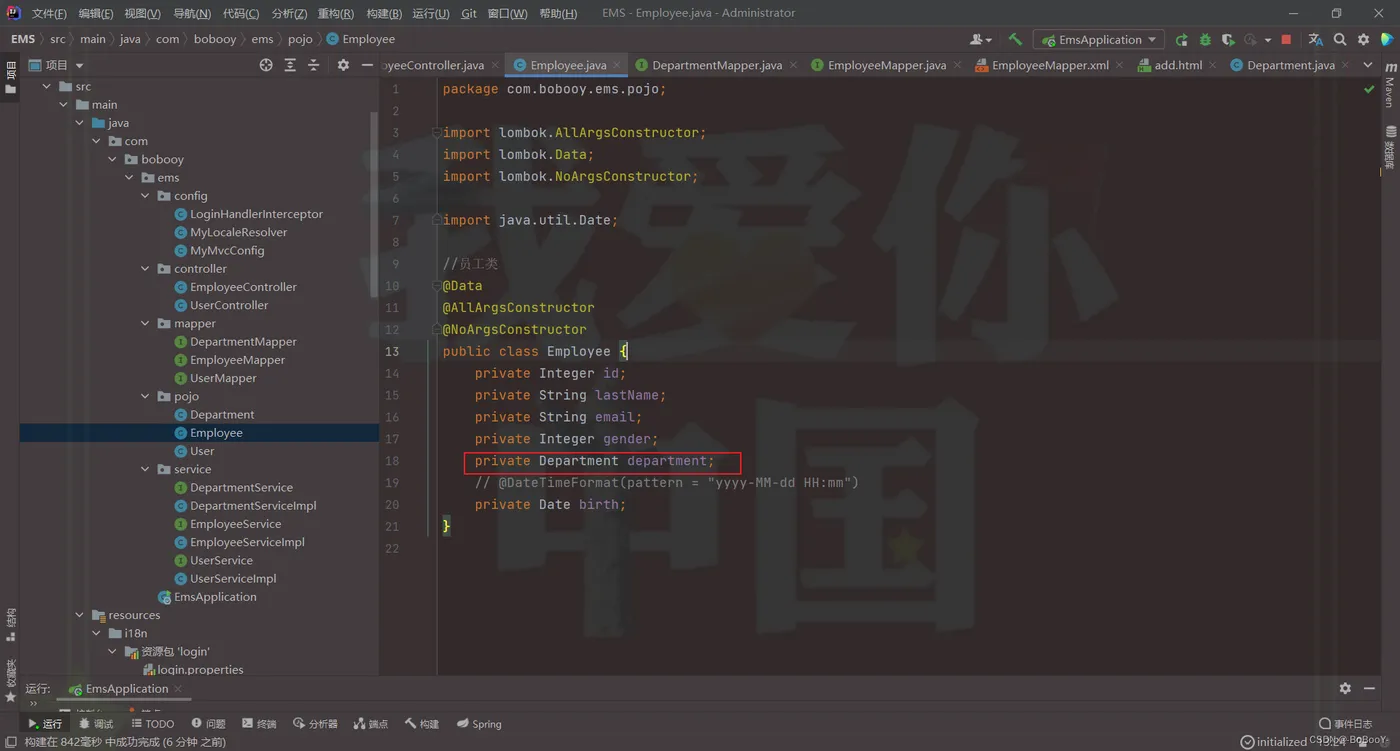Open the TODO tool window
Image resolution: width=1400 pixels, height=751 pixels.
(x=153, y=724)
